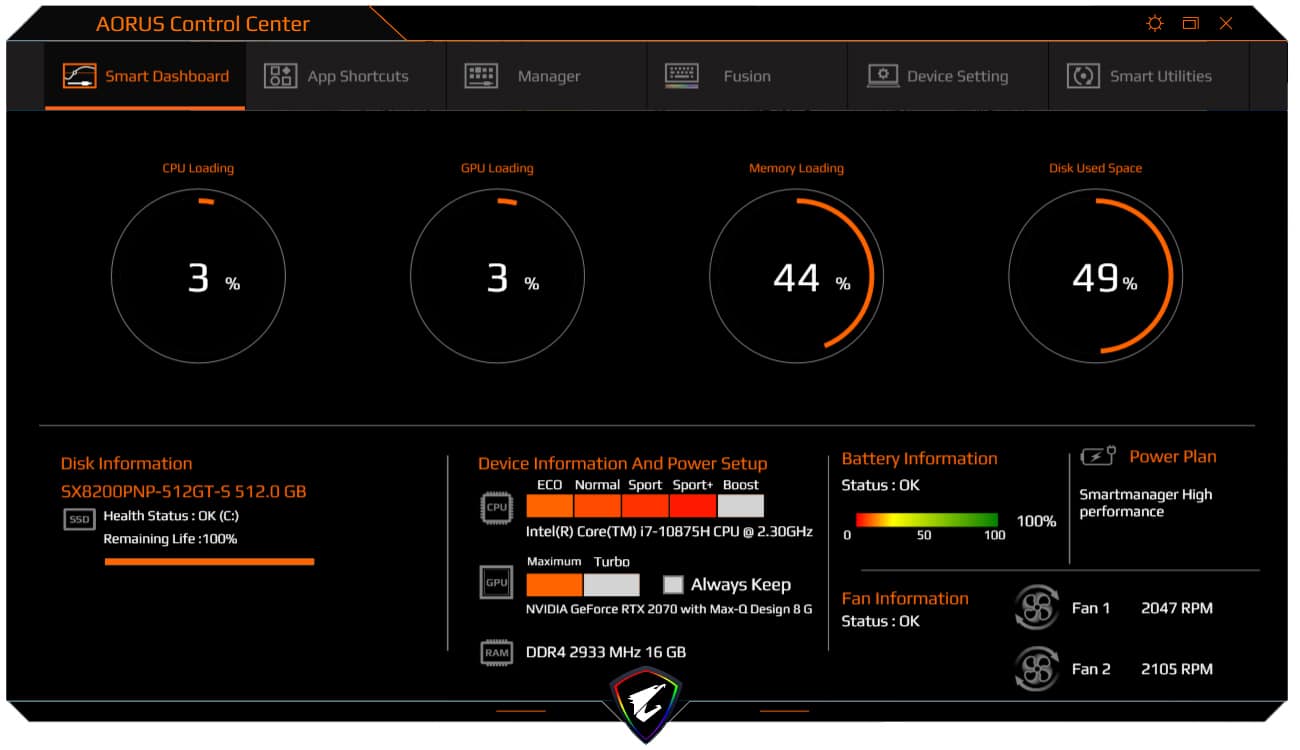Select the Sport CPU power mode

pos(646,506)
